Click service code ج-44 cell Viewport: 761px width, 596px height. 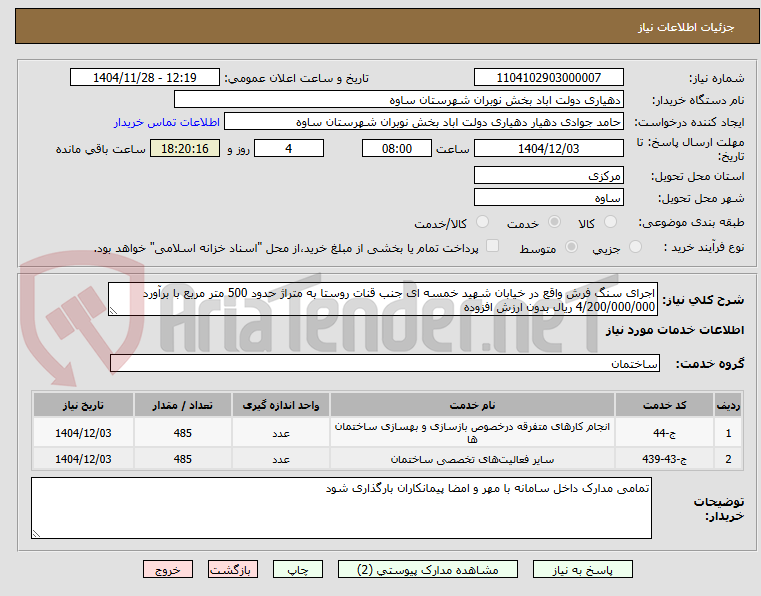(x=664, y=433)
